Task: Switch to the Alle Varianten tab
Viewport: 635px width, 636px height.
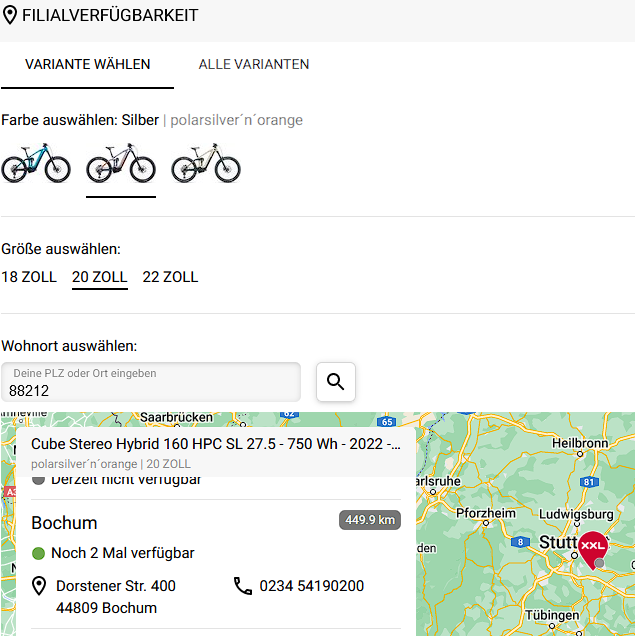Action: (x=254, y=65)
